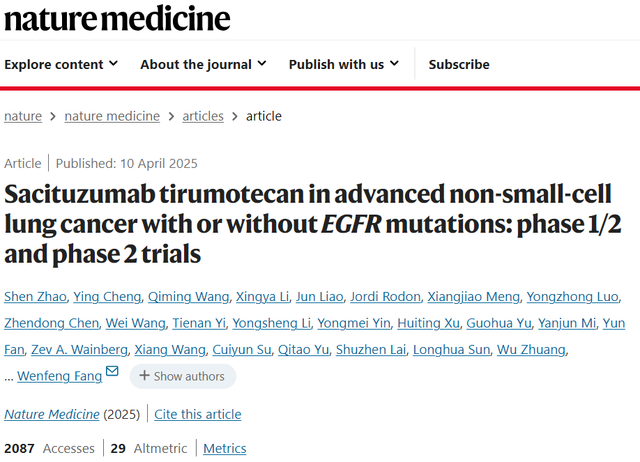Show all authors with Show authors button
The image size is (640, 462).
click(x=183, y=376)
